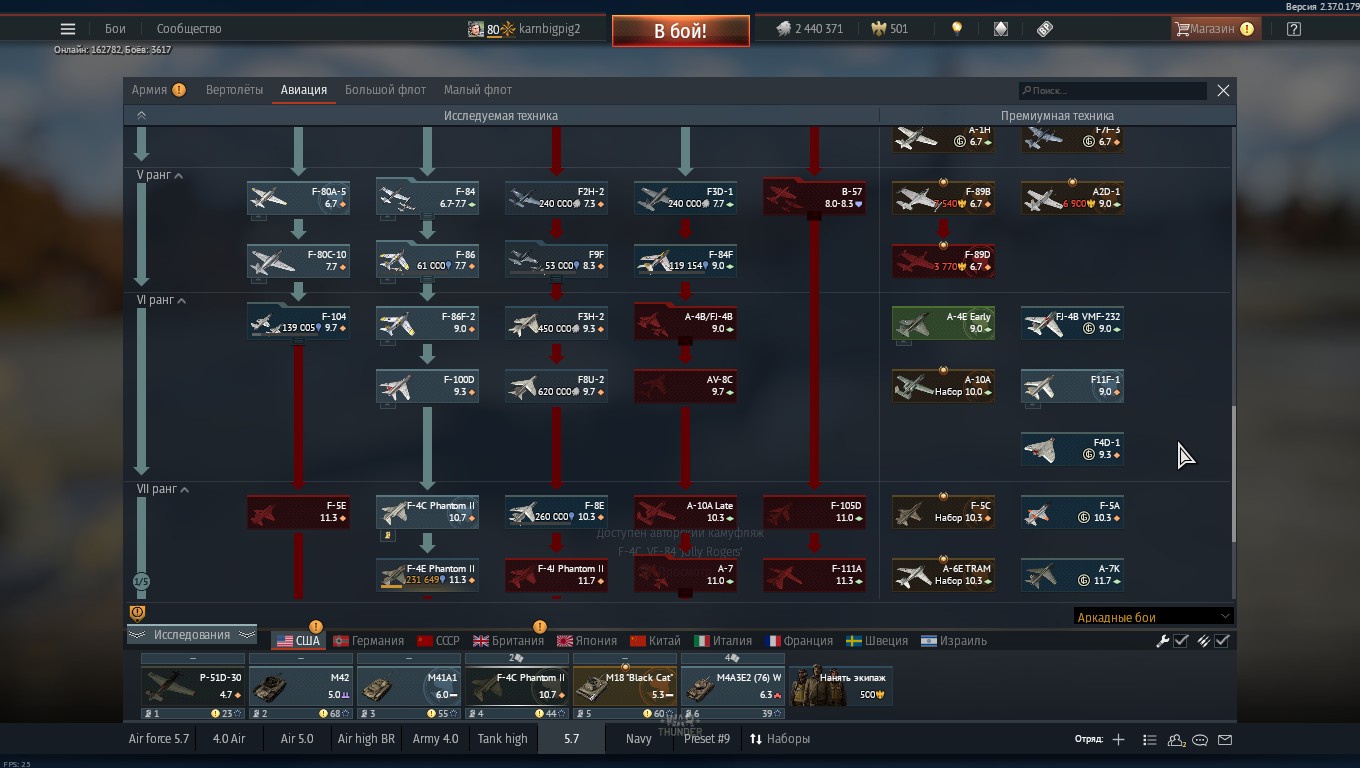1360x768 pixels.
Task: Switch to the Вертолёты tab
Action: (234, 90)
